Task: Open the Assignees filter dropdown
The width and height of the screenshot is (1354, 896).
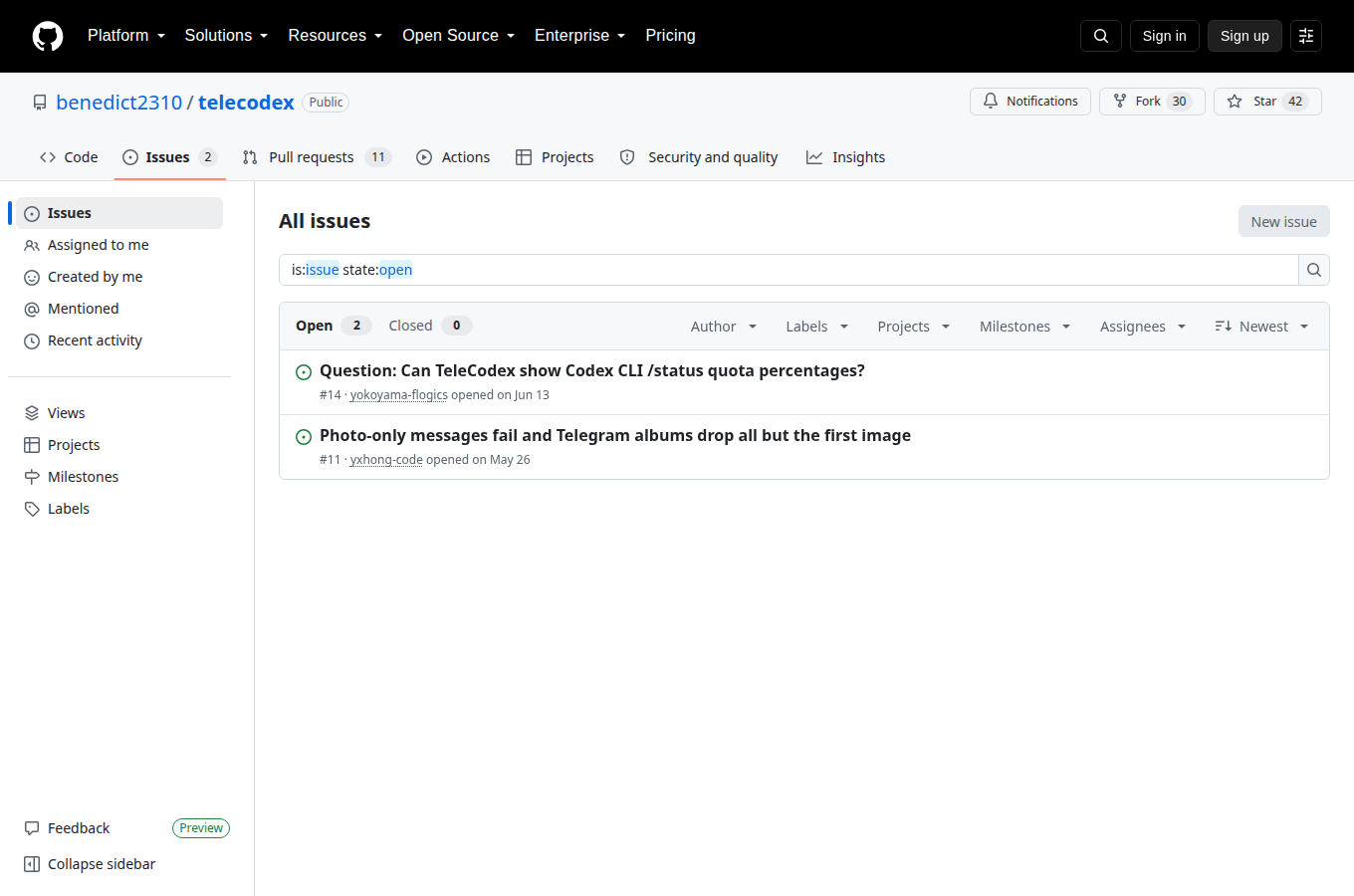Action: 1143,327
